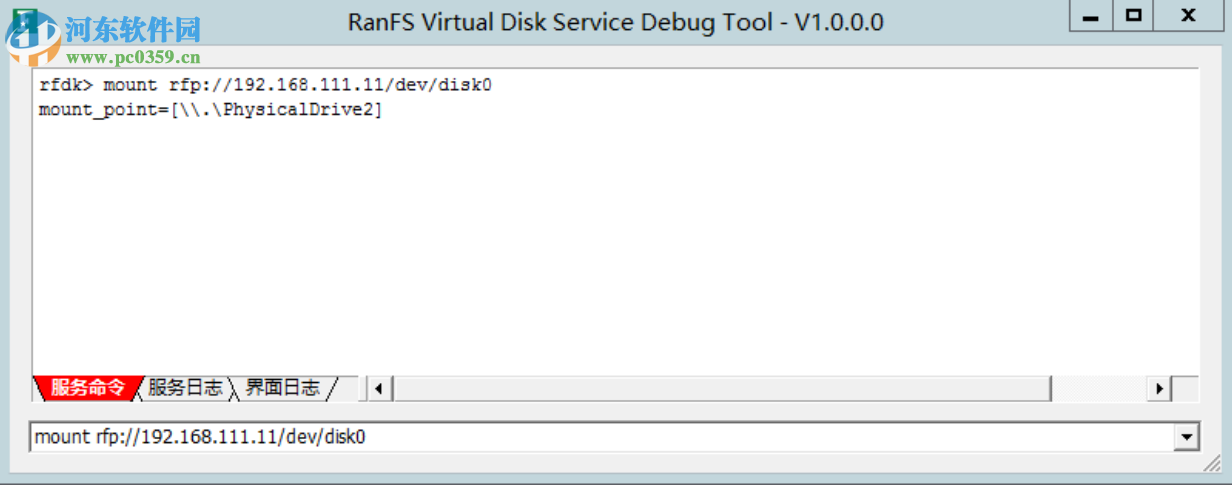
Task: Click the scrollbar track right of the thumb
Action: (x=1098, y=388)
